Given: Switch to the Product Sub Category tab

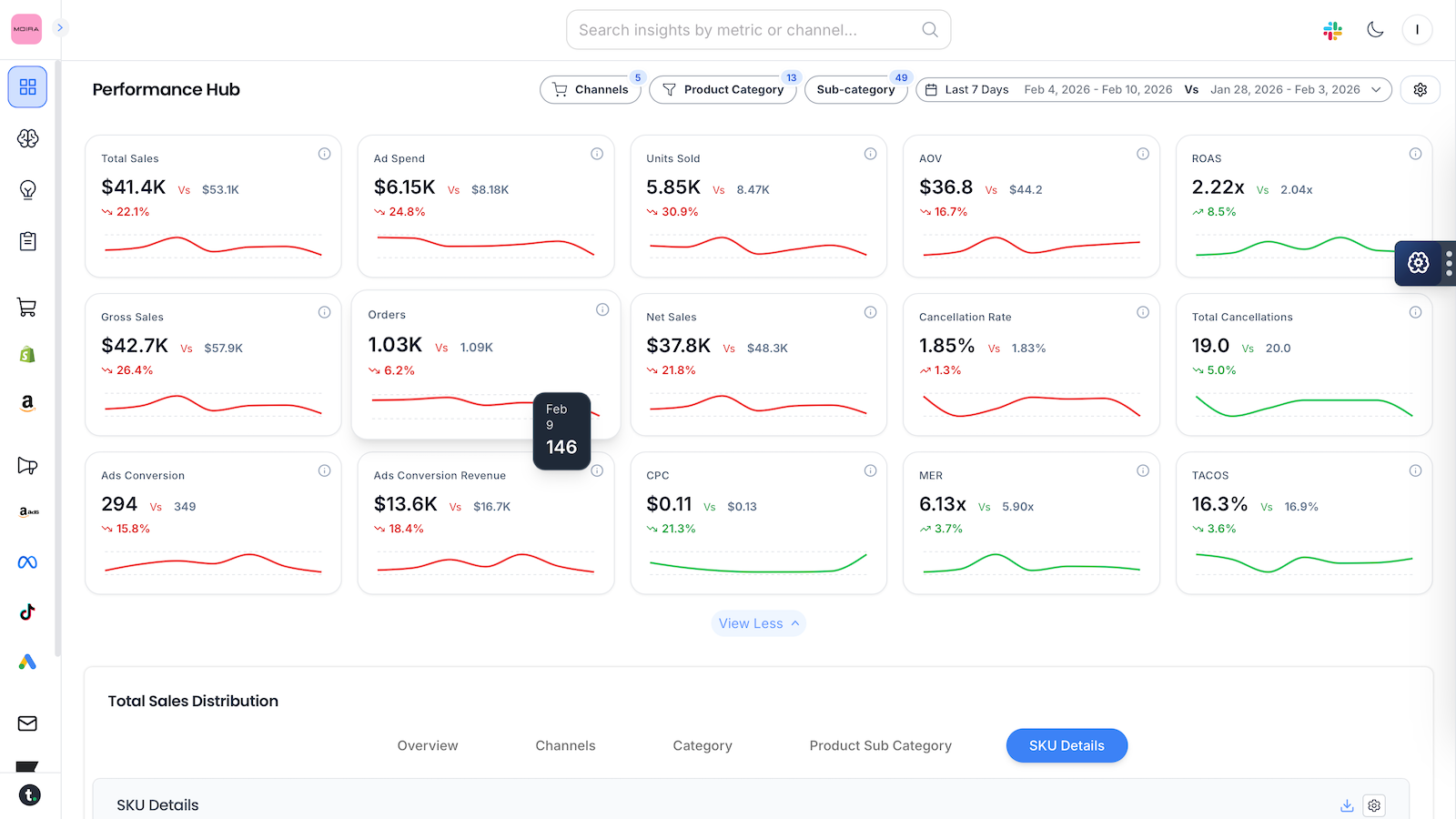Looking at the screenshot, I should tap(879, 745).
